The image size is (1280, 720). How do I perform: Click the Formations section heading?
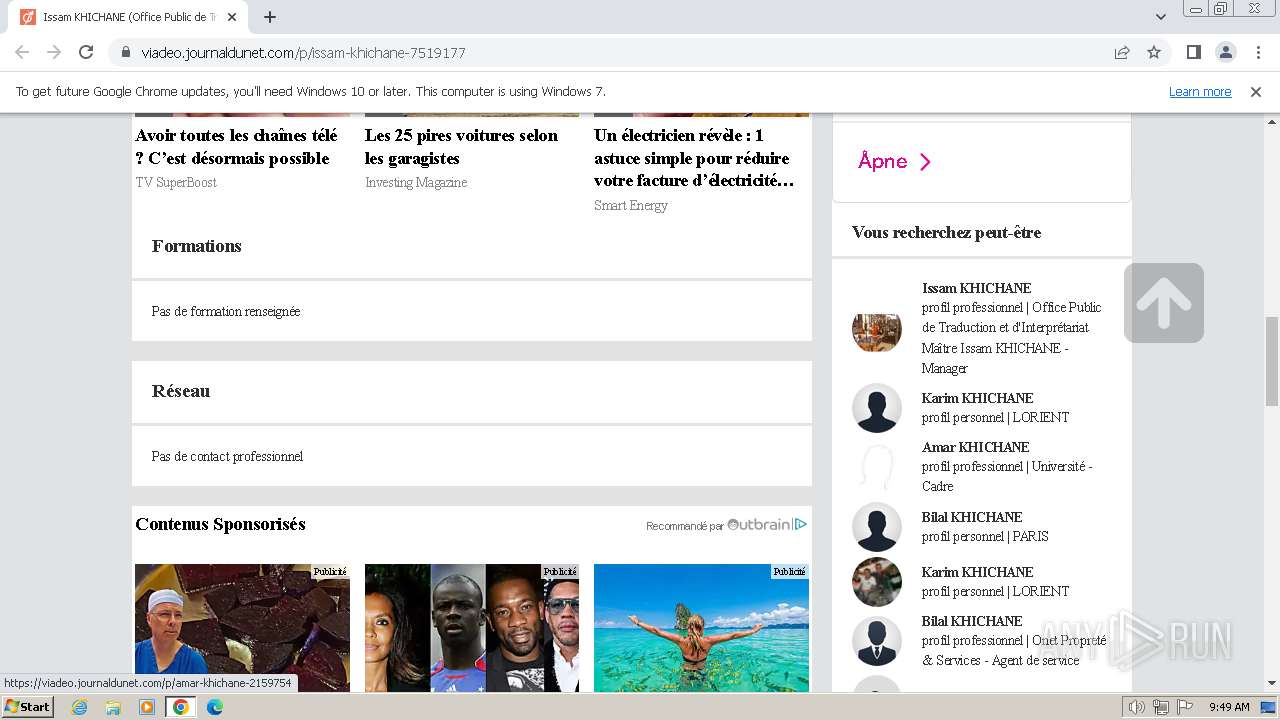(x=197, y=246)
